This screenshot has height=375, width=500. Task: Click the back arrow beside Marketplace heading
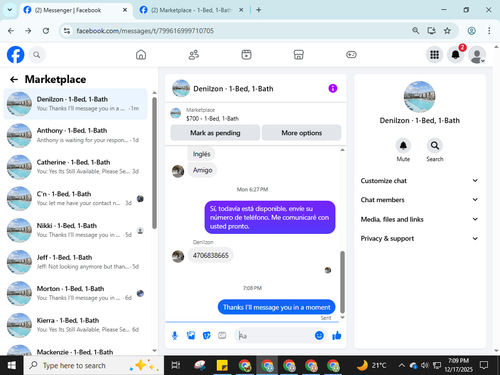[14, 79]
